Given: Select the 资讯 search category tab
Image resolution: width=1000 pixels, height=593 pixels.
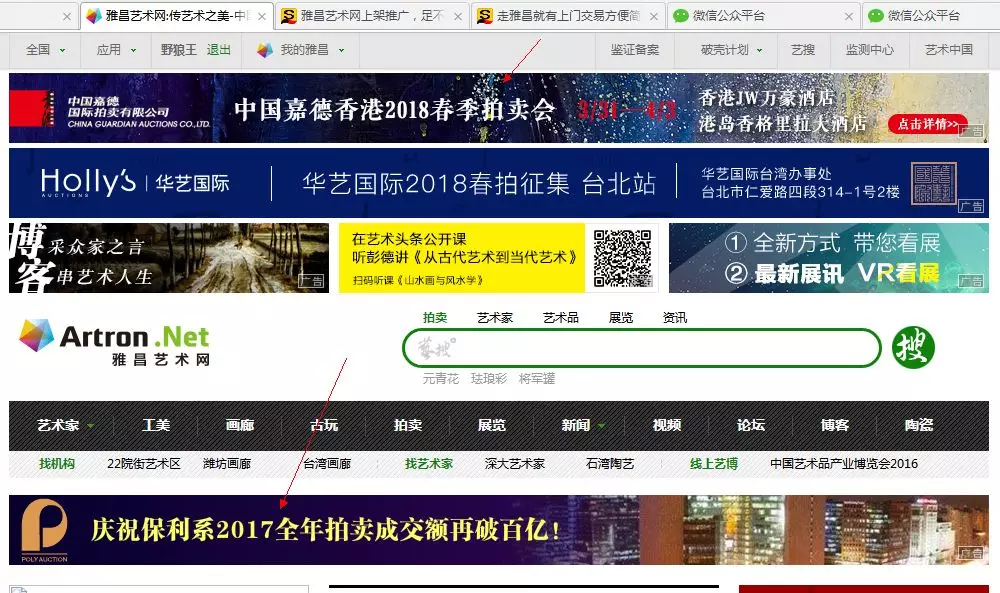Looking at the screenshot, I should coord(675,318).
